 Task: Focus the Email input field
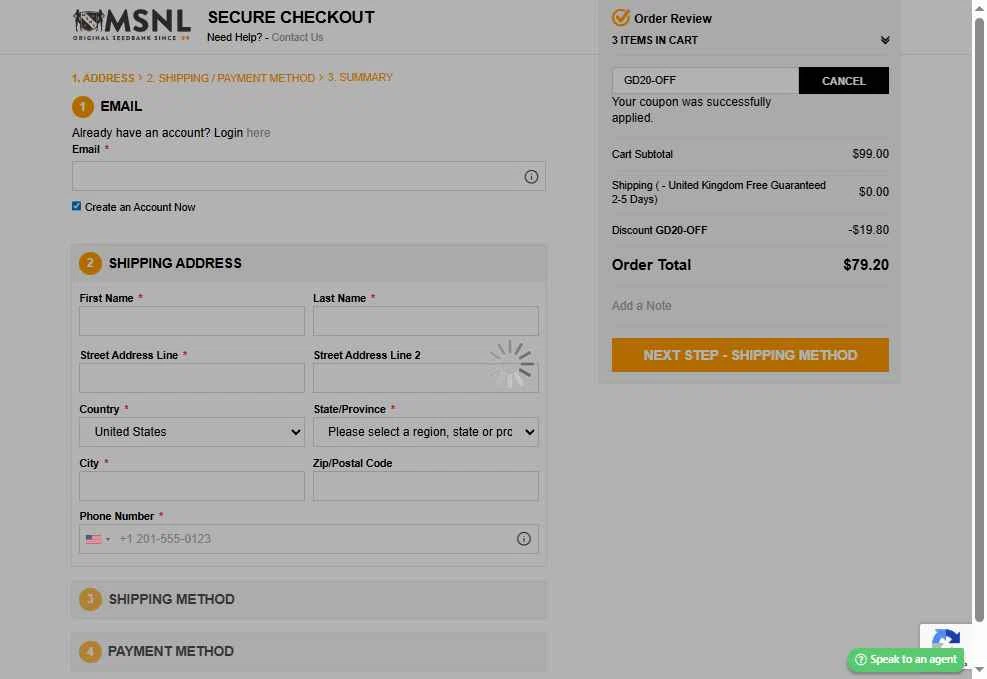[308, 176]
